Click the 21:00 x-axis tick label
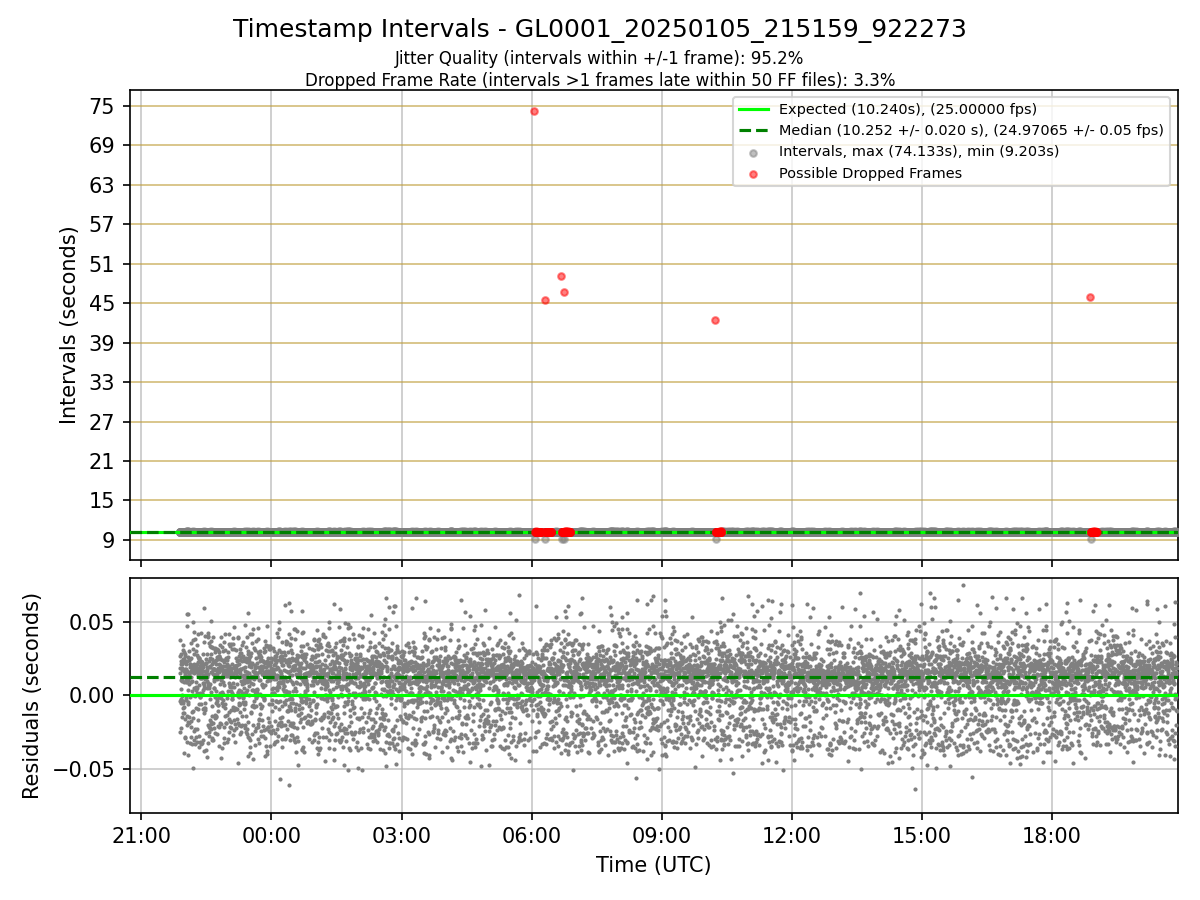The height and width of the screenshot is (900, 1200). 141,834
